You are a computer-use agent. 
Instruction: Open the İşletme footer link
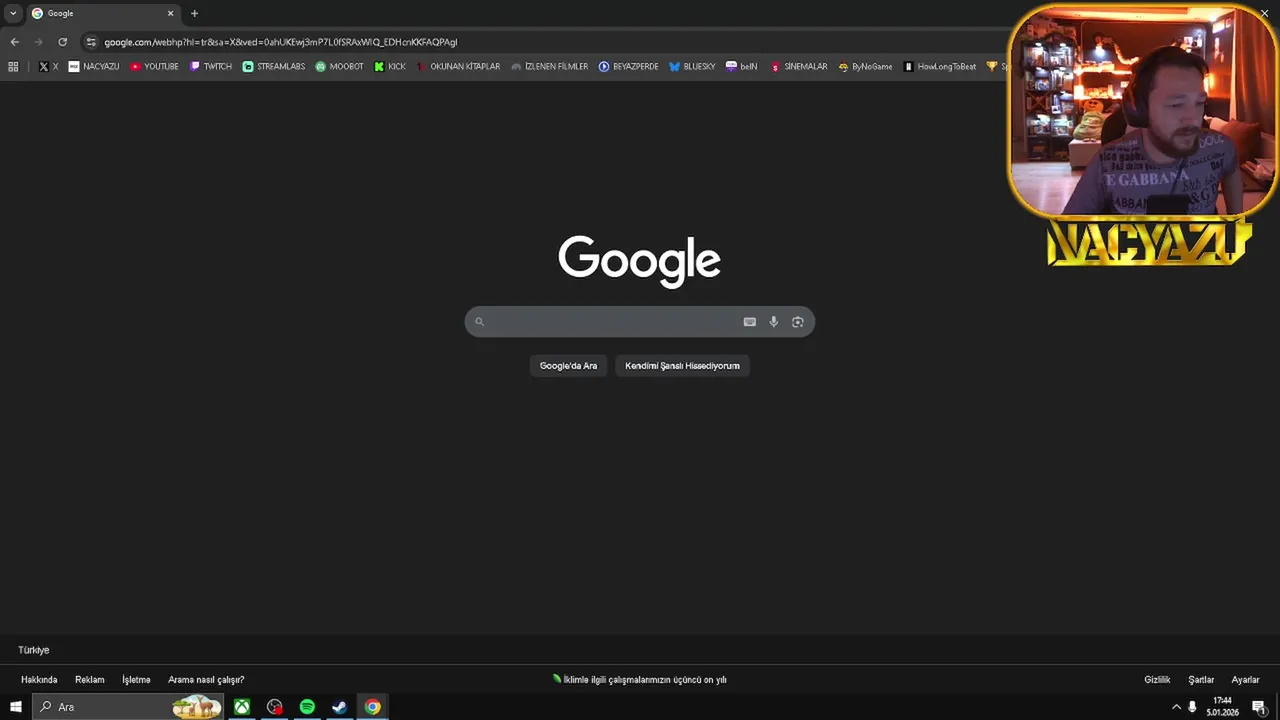136,680
